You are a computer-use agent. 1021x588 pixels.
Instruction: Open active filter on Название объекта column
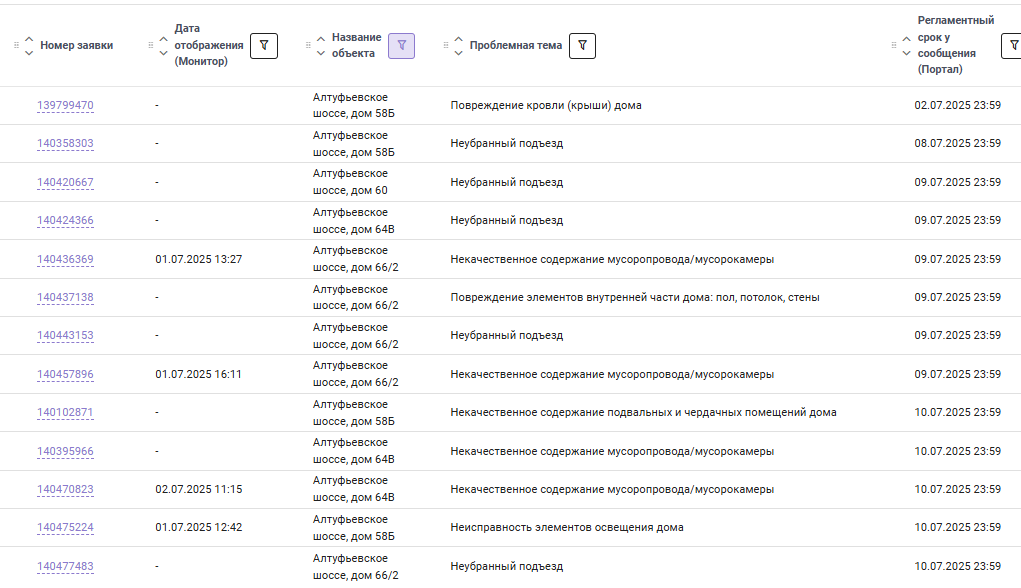(401, 46)
